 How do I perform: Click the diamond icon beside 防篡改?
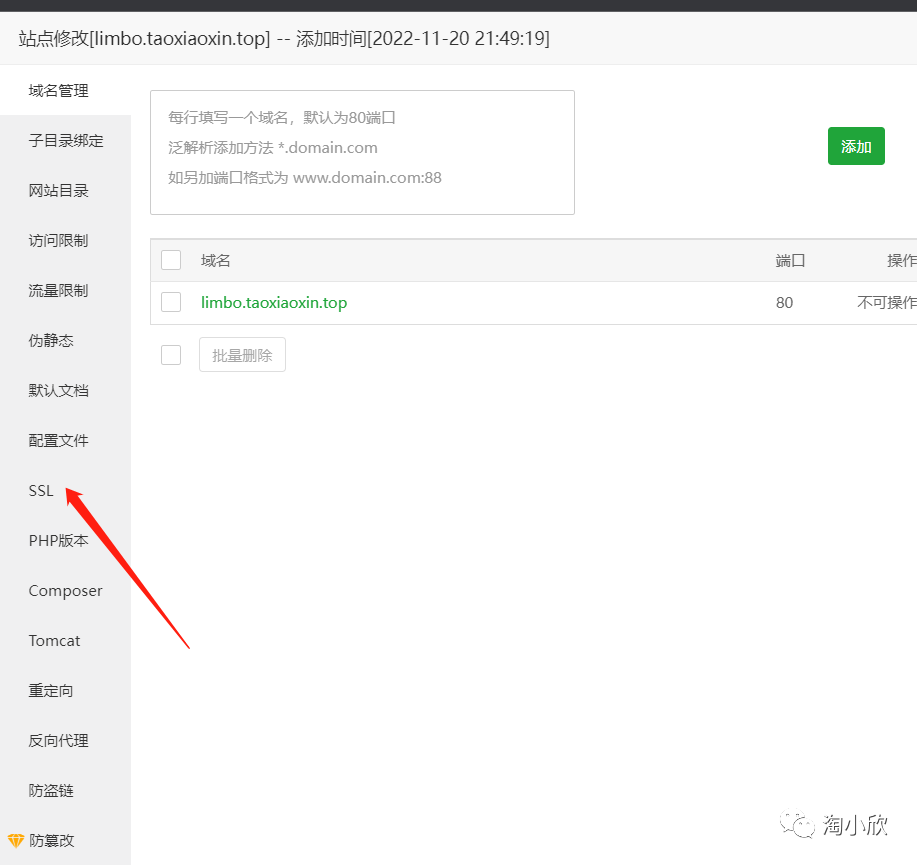pos(16,841)
